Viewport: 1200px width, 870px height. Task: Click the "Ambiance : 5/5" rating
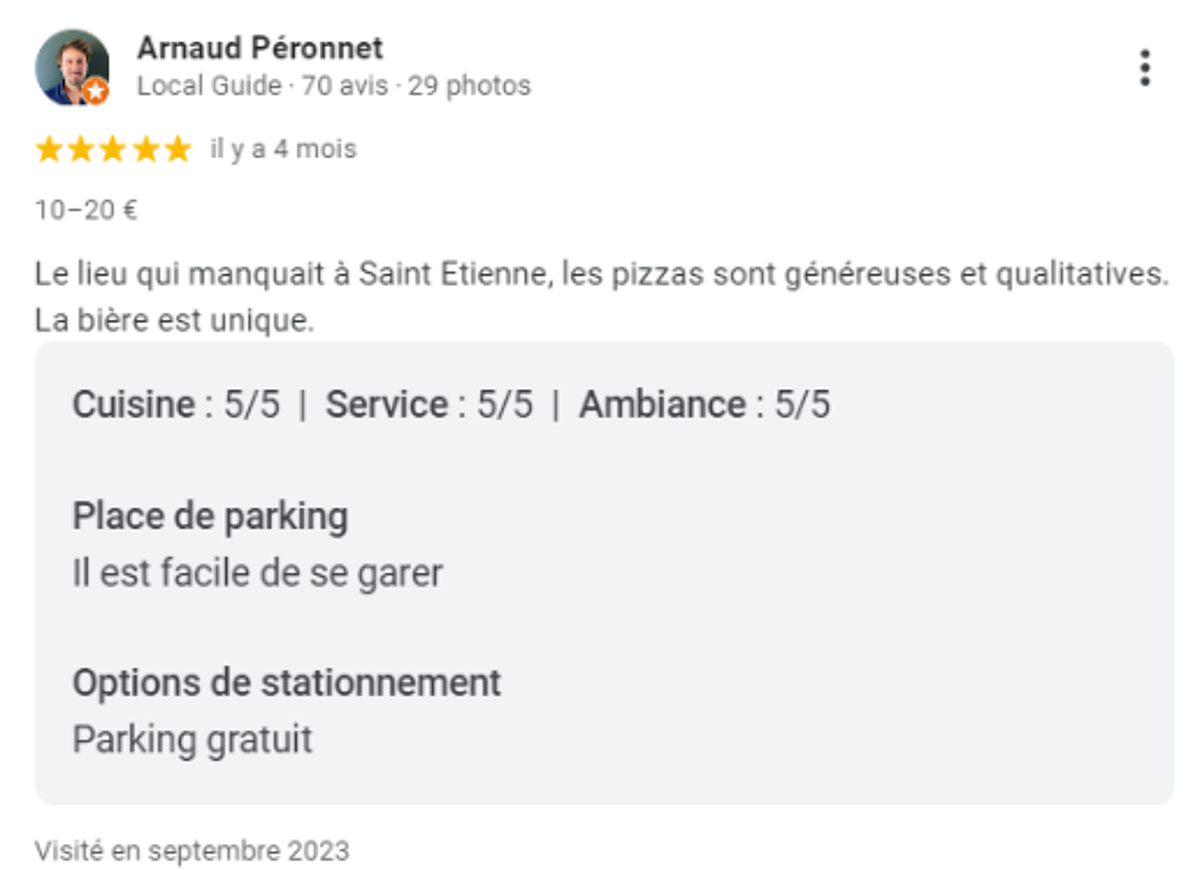click(704, 405)
